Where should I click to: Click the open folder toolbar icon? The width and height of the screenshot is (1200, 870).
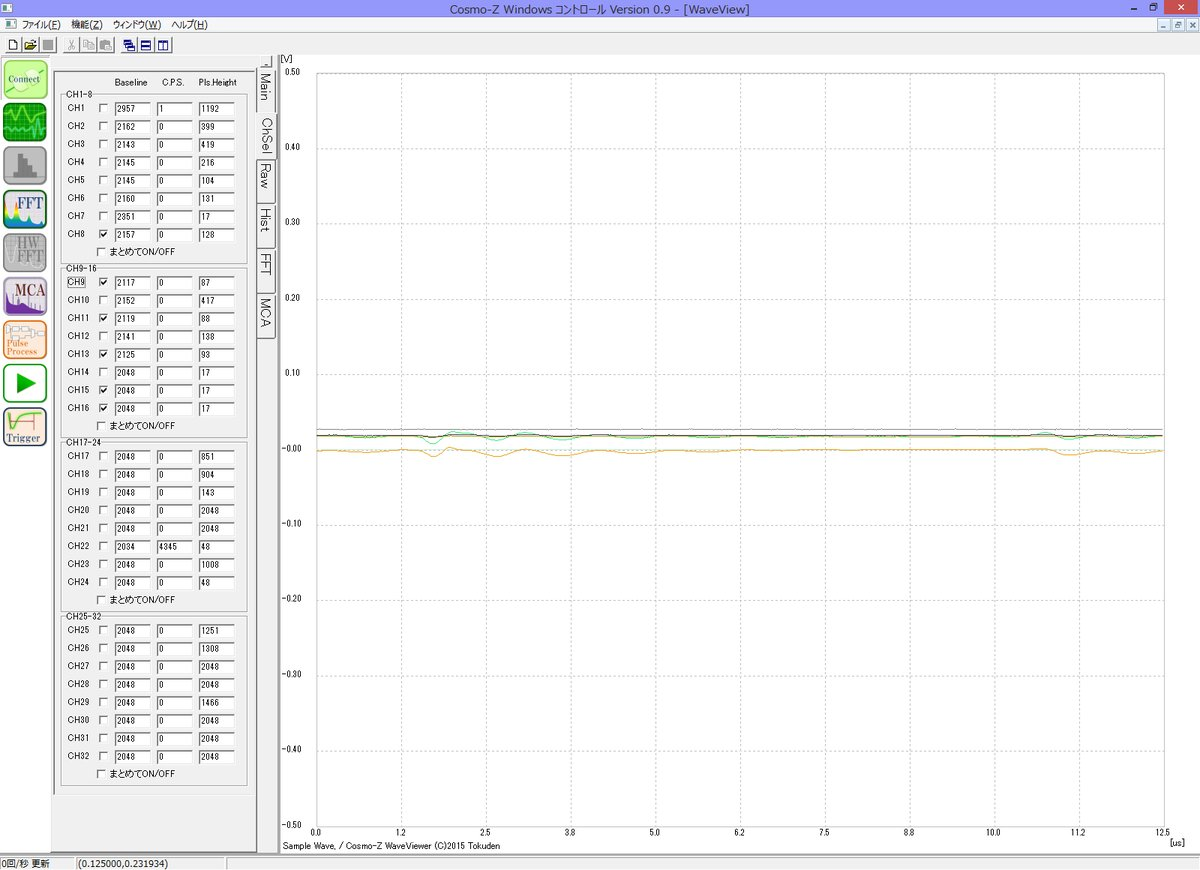pos(30,45)
